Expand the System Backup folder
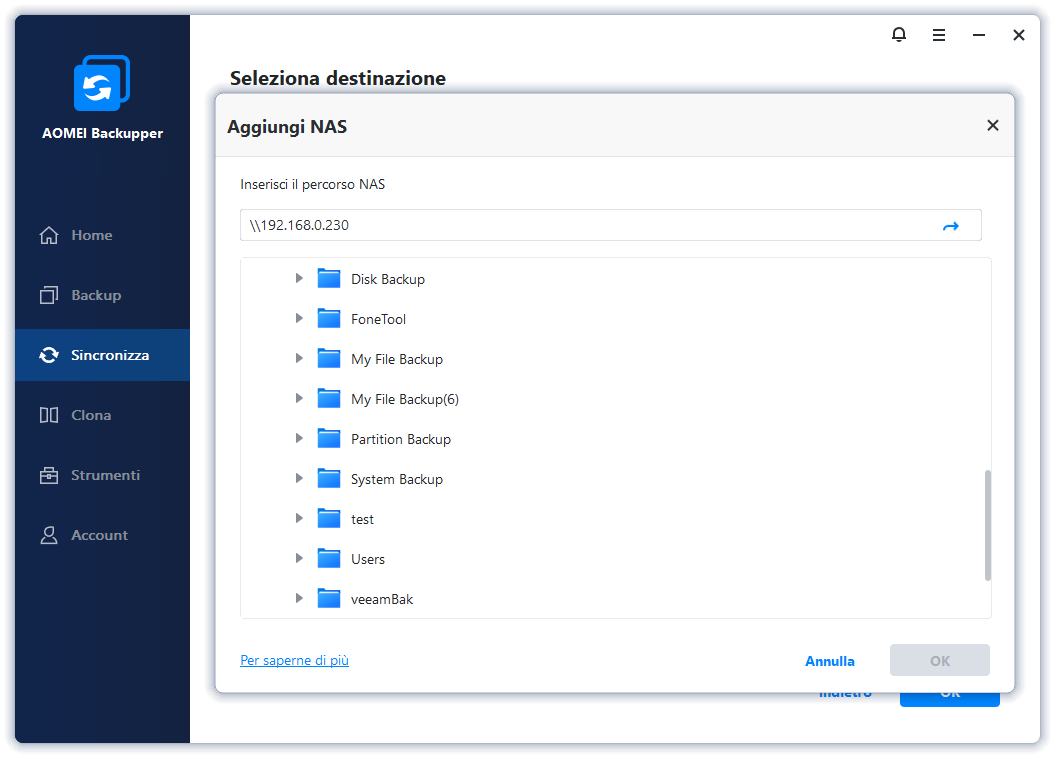The height and width of the screenshot is (758, 1055). coord(299,479)
